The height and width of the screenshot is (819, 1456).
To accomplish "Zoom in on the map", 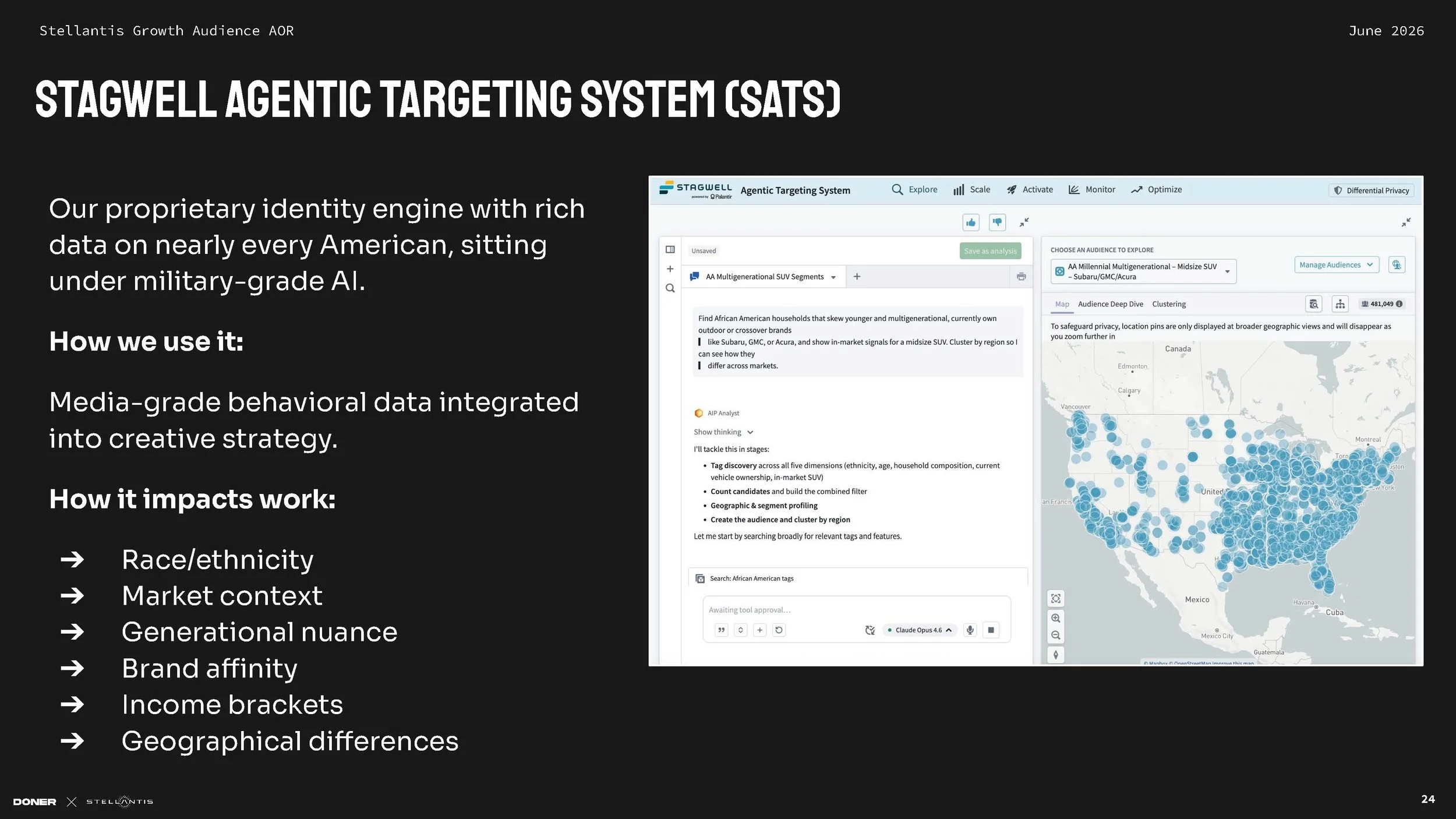I will (x=1056, y=618).
